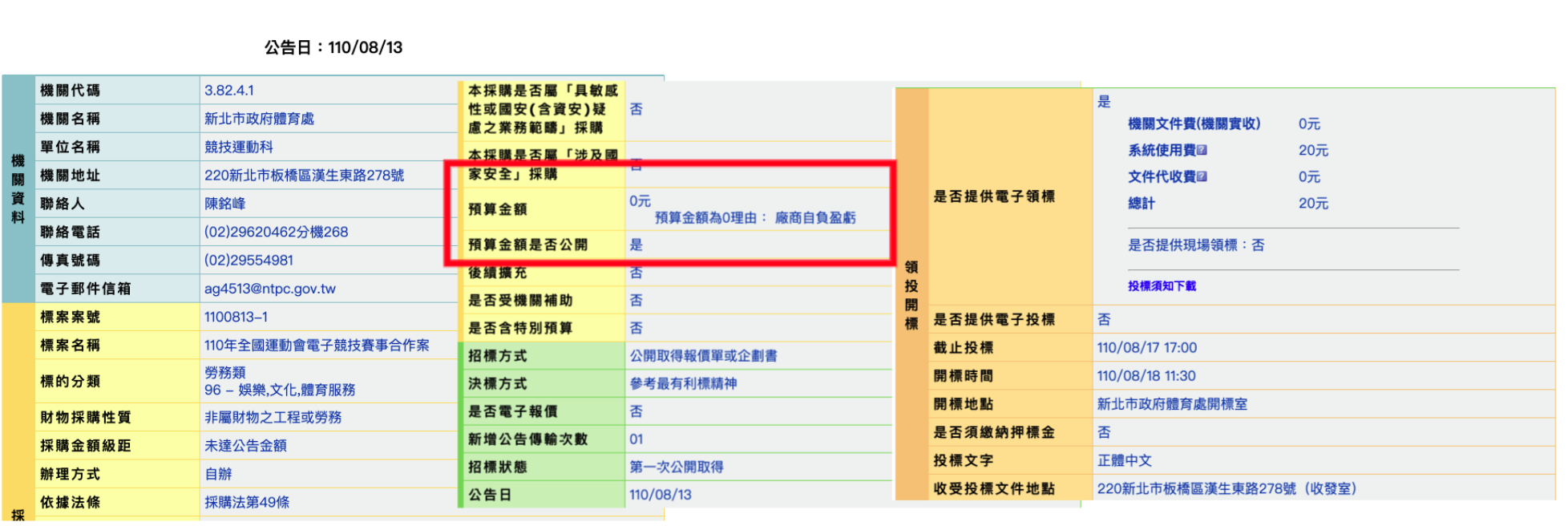Select the 總計 total 20元
Image resolution: width=1568 pixels, height=526 pixels.
point(1313,203)
